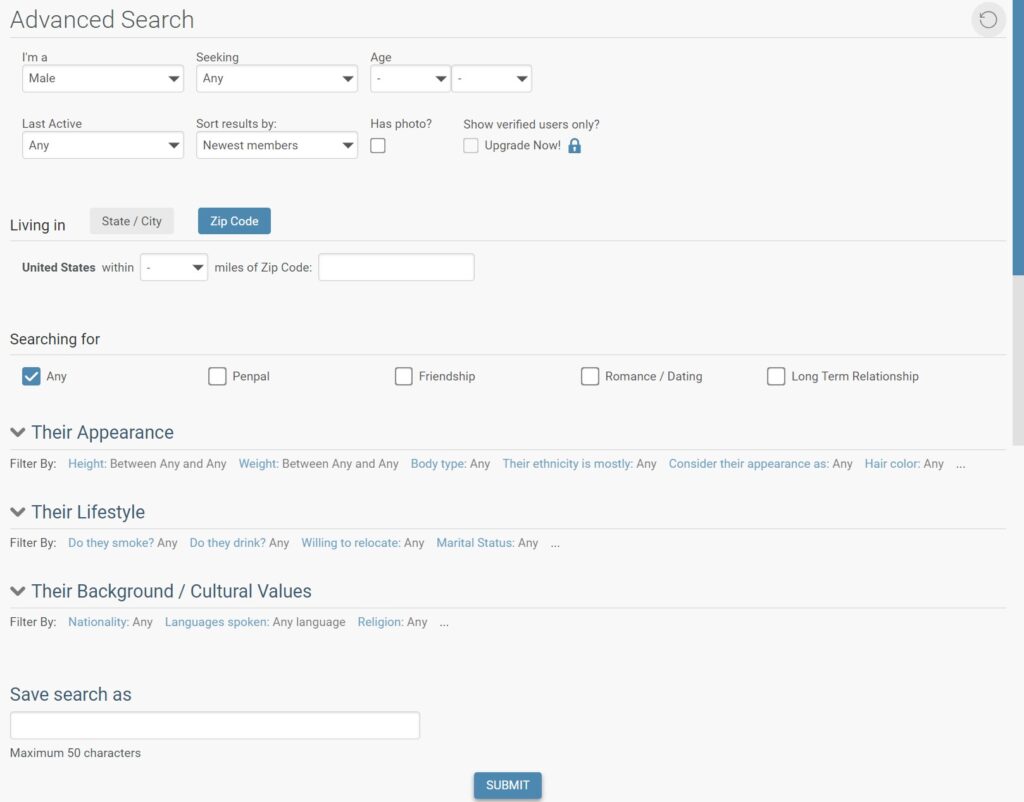Click the blue lock icon beside Upgrade Now

tap(574, 146)
